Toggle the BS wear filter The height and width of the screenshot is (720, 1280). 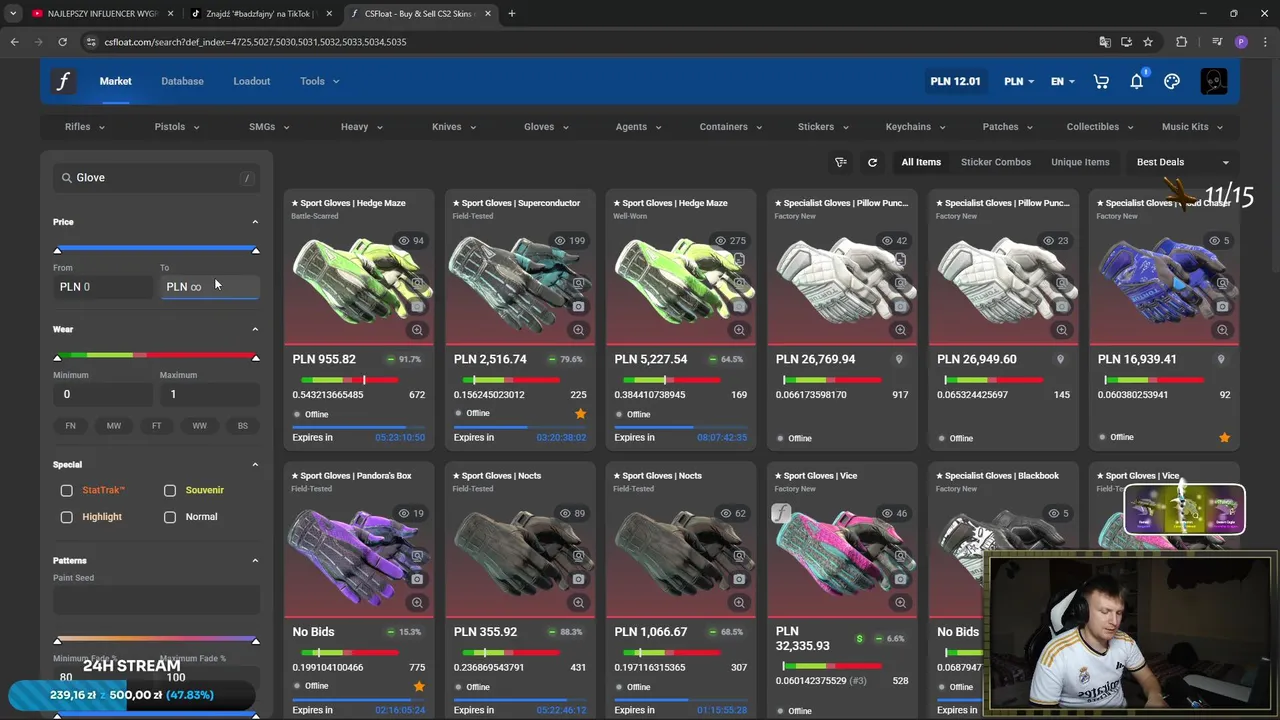tap(242, 426)
